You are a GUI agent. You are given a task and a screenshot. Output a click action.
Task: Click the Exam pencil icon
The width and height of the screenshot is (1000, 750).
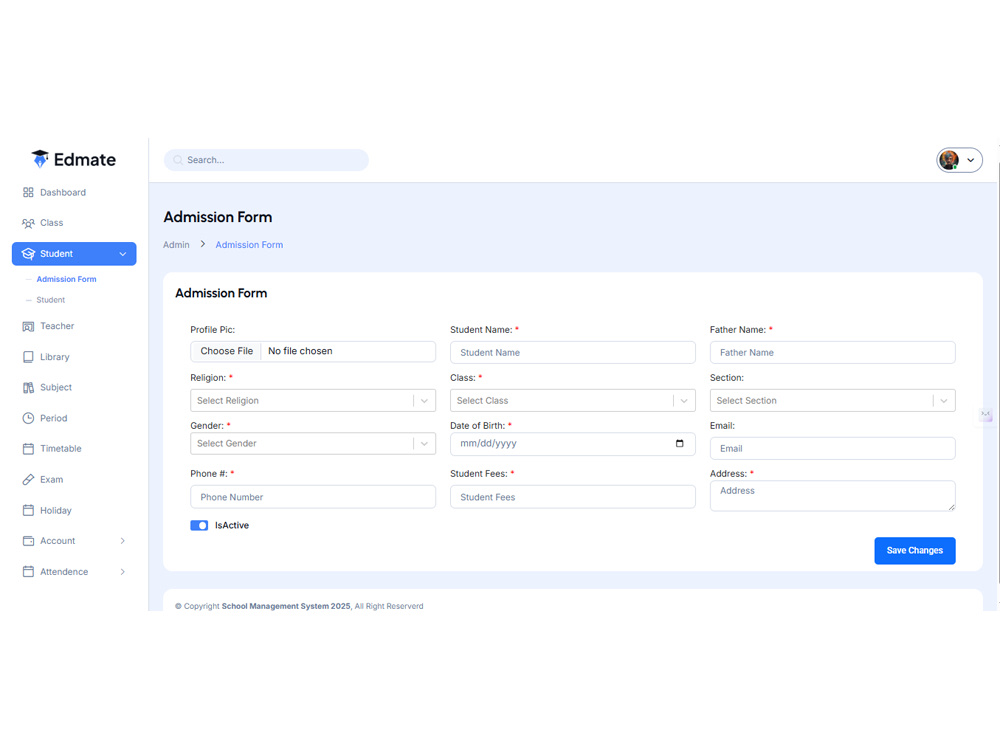pyautogui.click(x=28, y=480)
